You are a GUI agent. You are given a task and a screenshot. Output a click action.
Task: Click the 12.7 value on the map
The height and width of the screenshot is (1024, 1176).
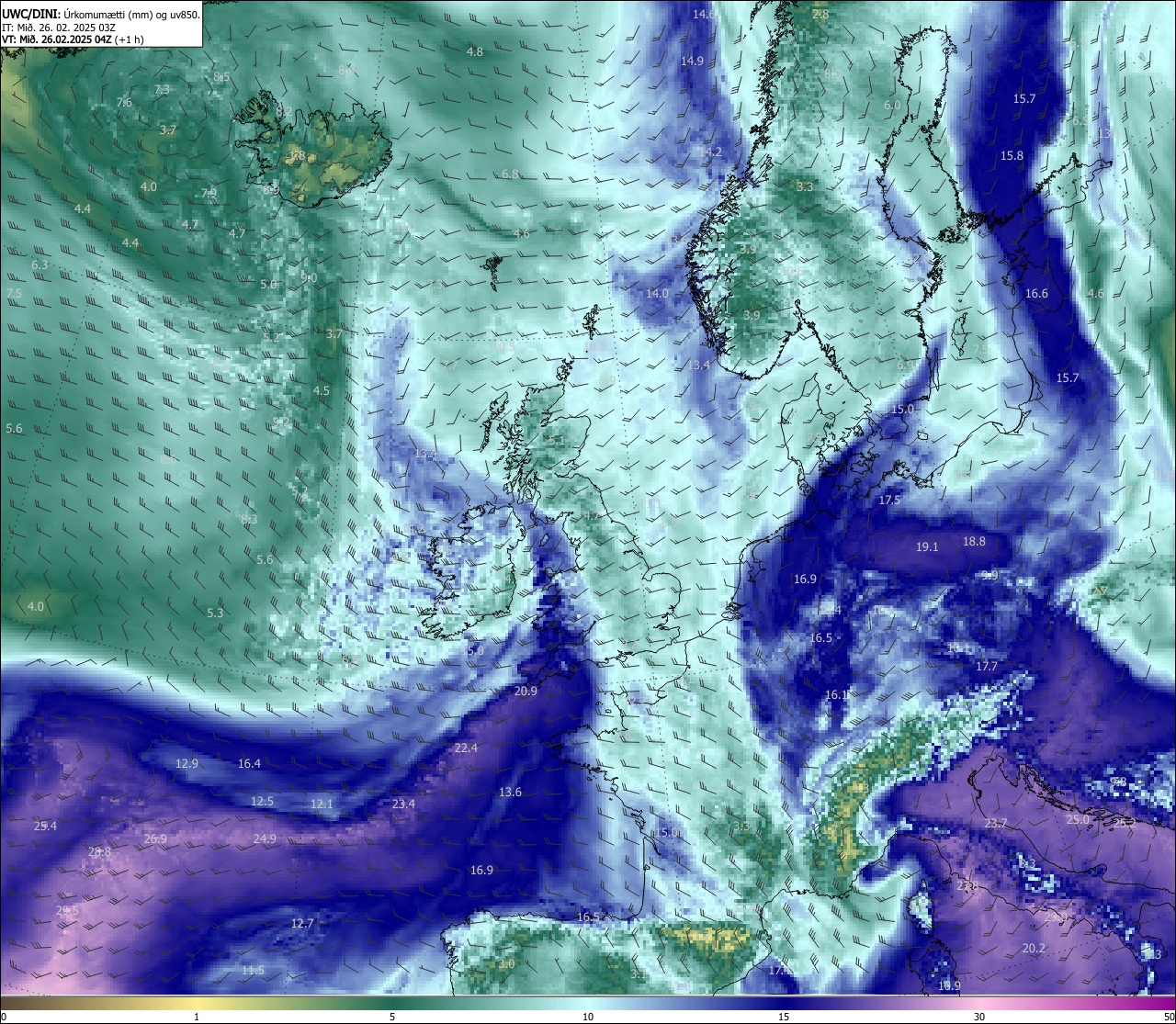click(302, 923)
